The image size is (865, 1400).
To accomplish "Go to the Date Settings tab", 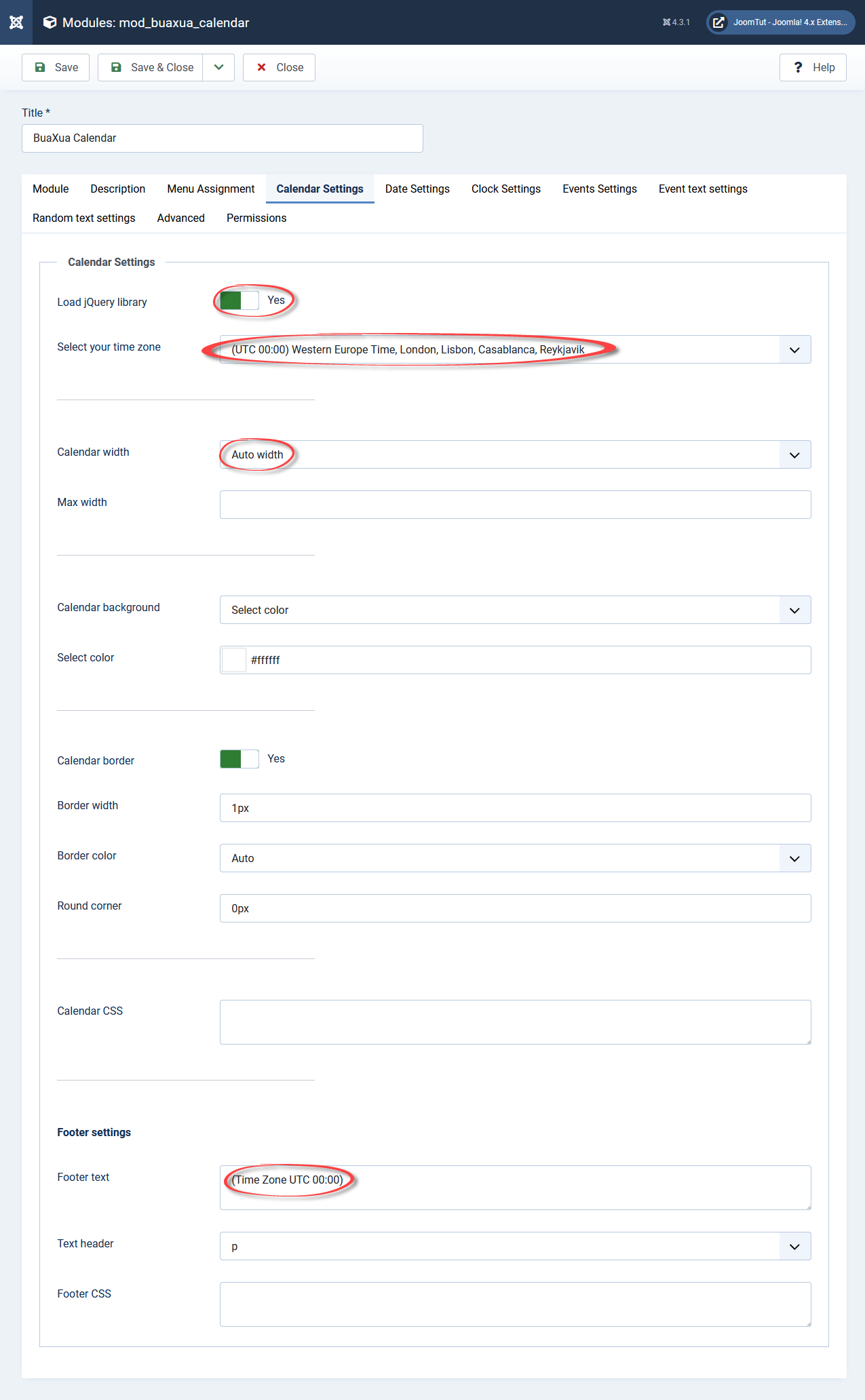I will (417, 189).
